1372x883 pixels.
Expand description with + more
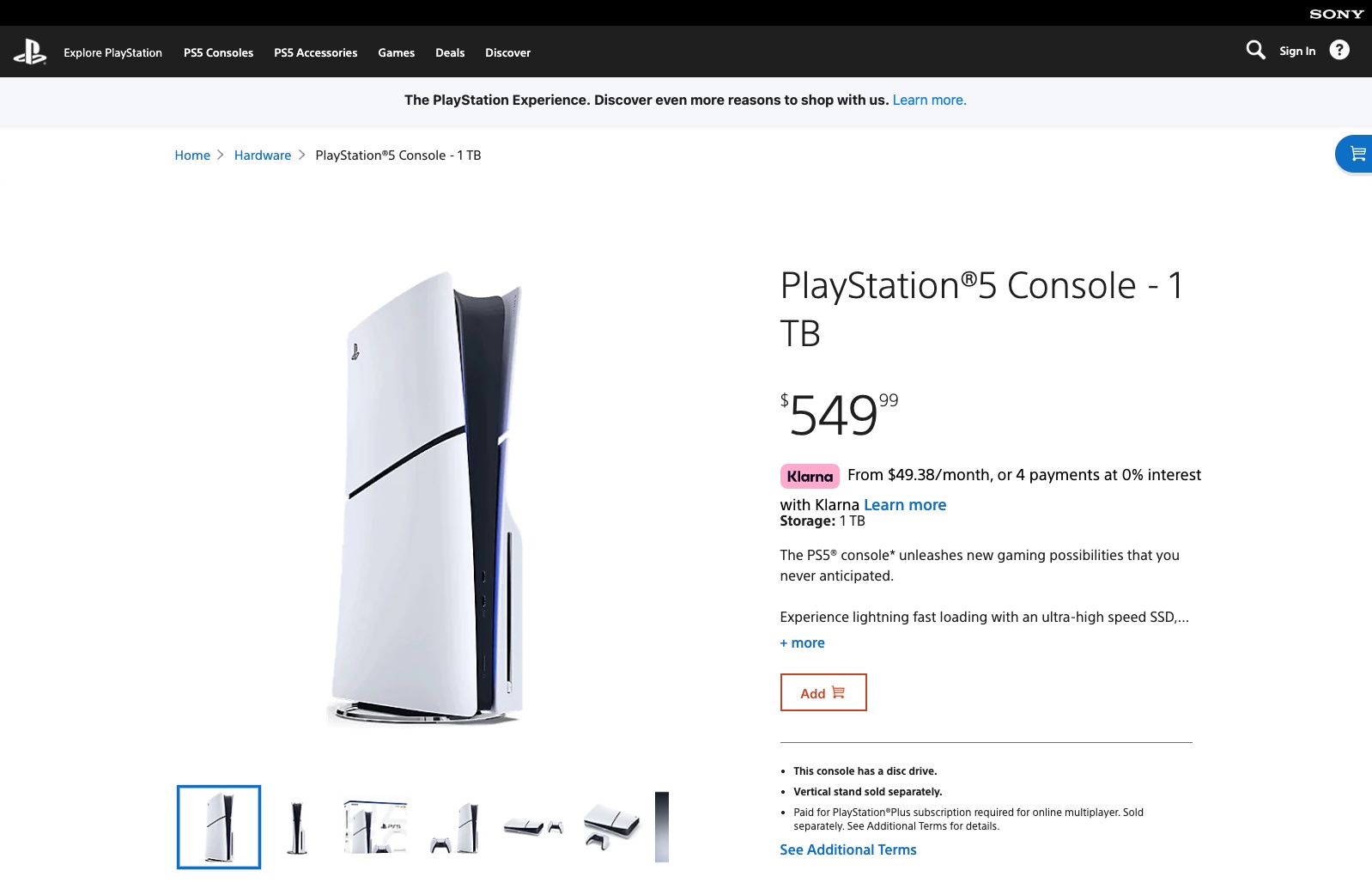pyautogui.click(x=802, y=642)
